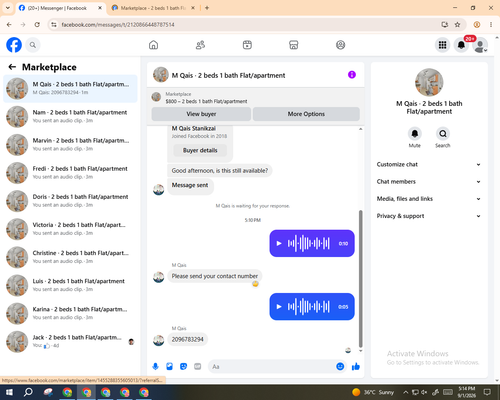Play the 0:05 audio clip
Viewport: 500px width, 400px height.
[279, 307]
